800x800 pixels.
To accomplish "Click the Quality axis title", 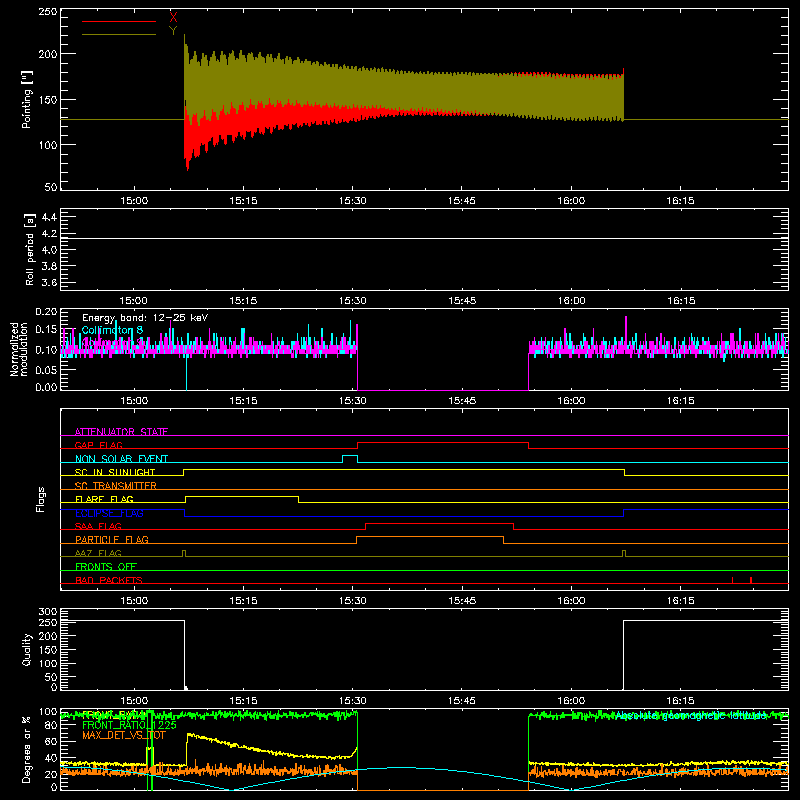I will (x=27, y=649).
